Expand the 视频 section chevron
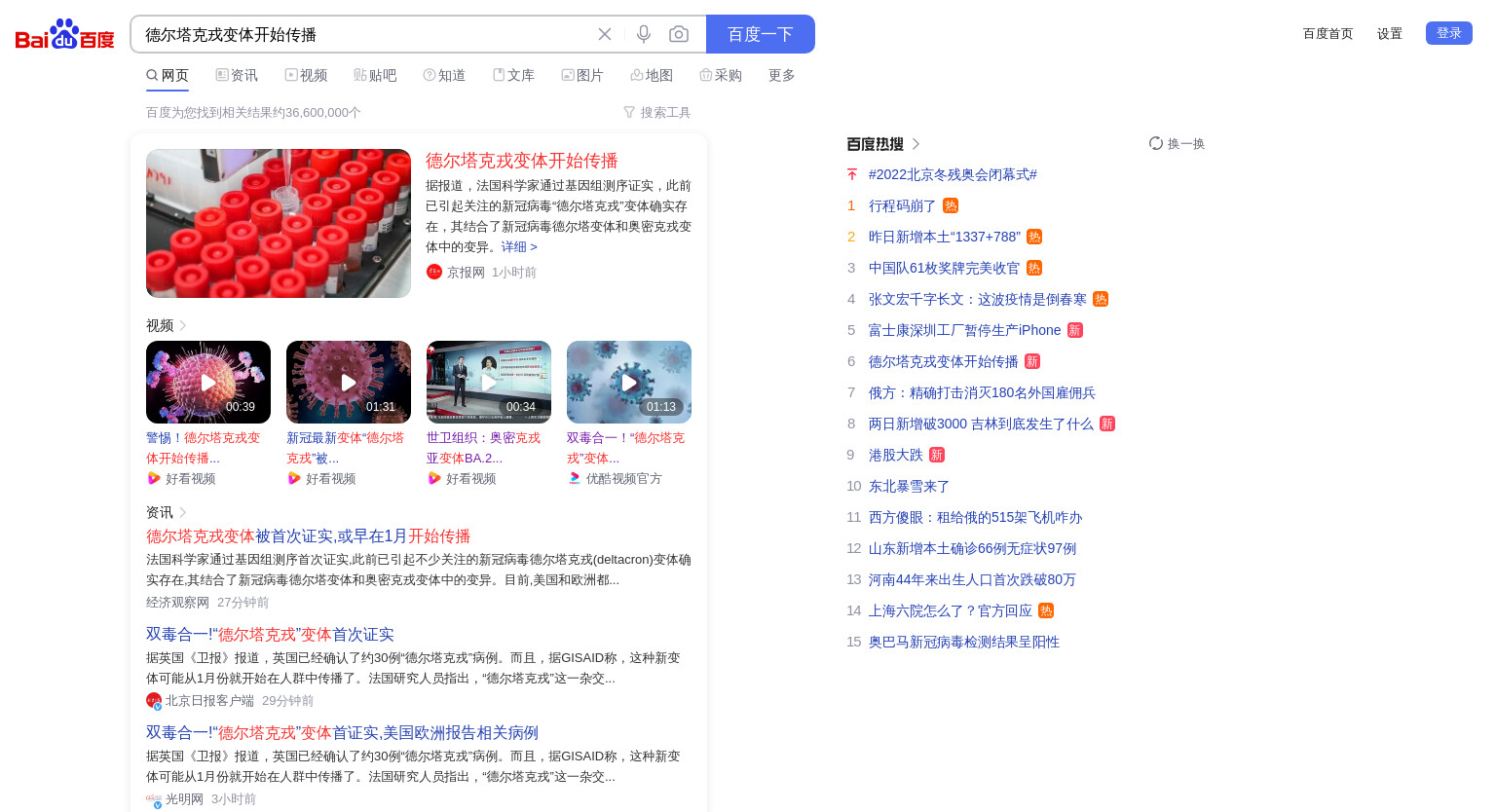The width and height of the screenshot is (1496, 812). 182,325
